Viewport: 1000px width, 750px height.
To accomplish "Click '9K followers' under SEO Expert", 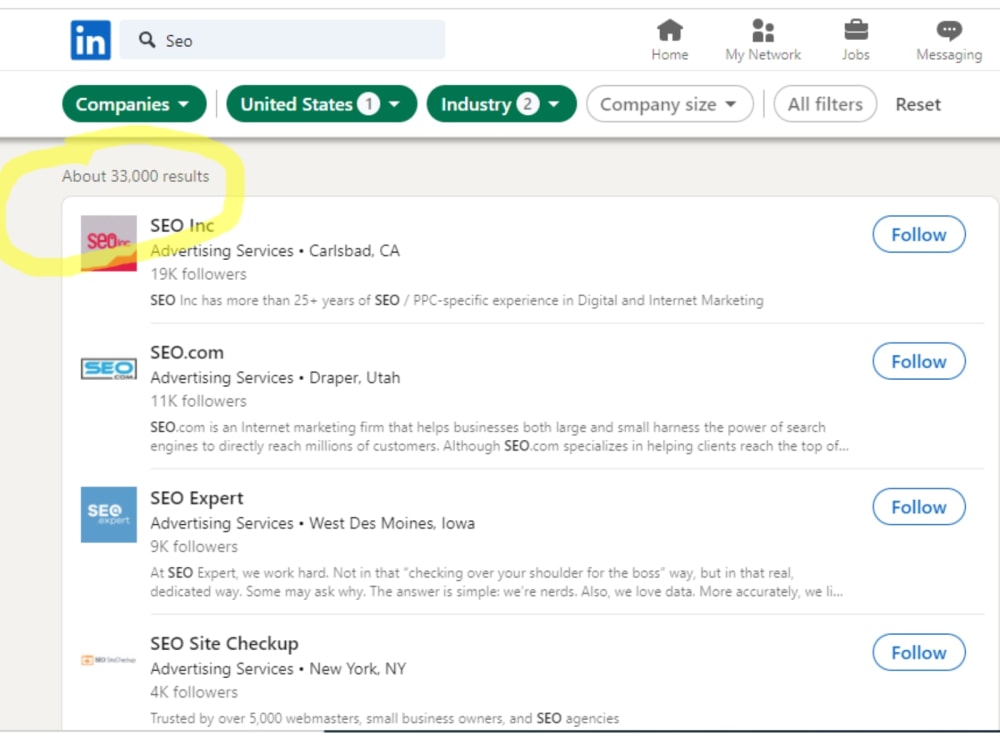I will (194, 547).
